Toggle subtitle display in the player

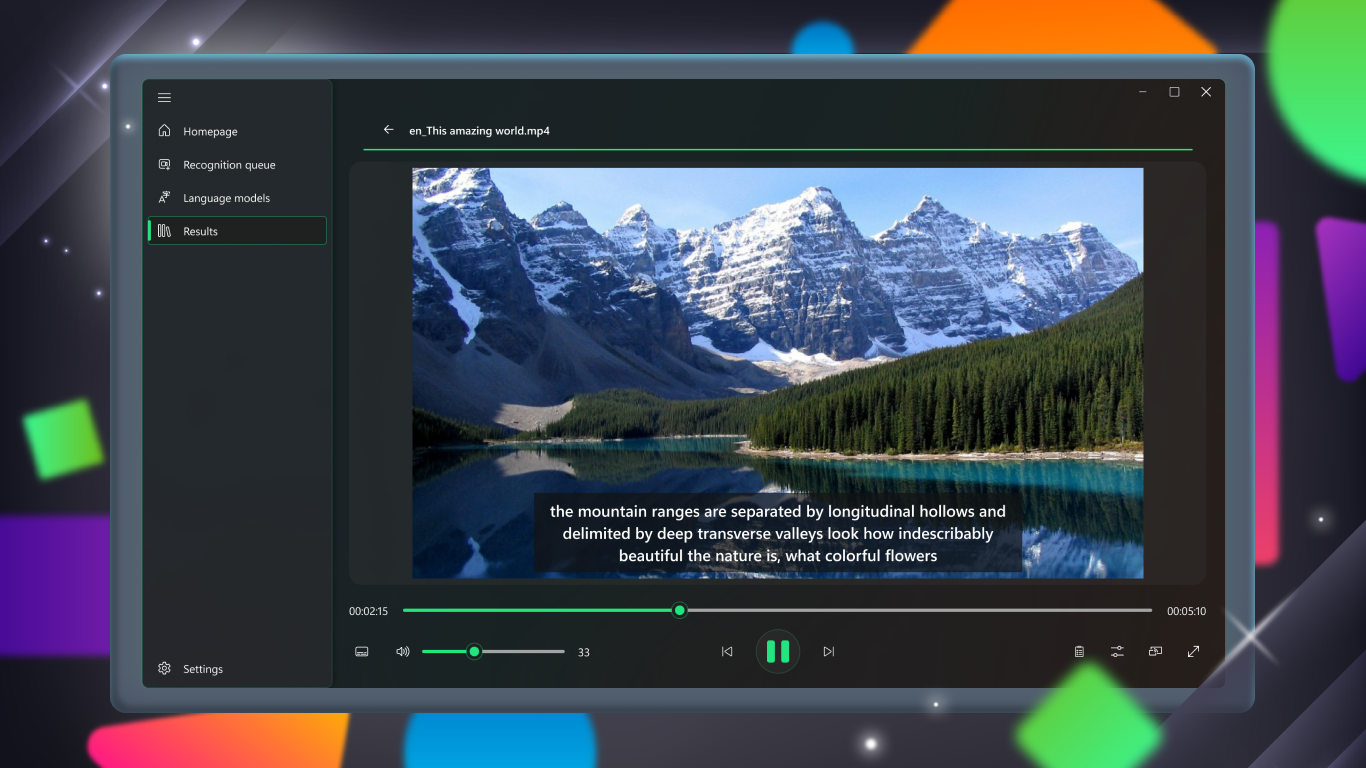pyautogui.click(x=361, y=651)
